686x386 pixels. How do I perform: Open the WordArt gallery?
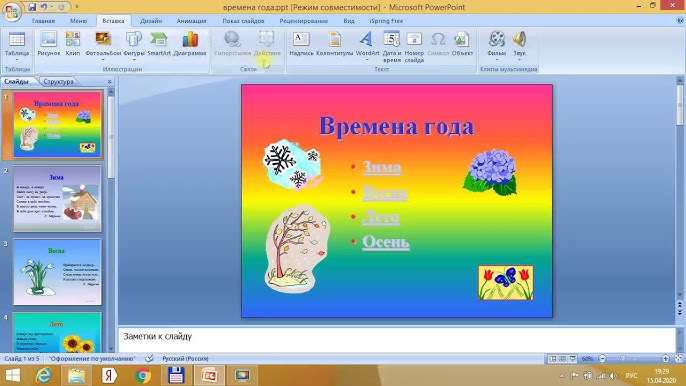pyautogui.click(x=367, y=46)
